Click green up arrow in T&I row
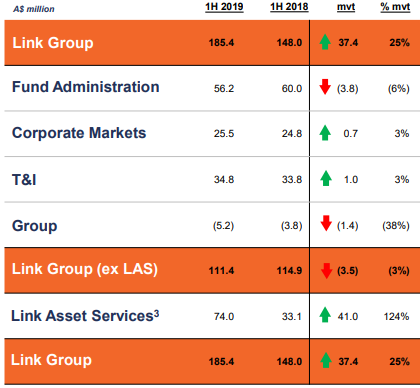The height and width of the screenshot is (388, 420). (x=326, y=178)
